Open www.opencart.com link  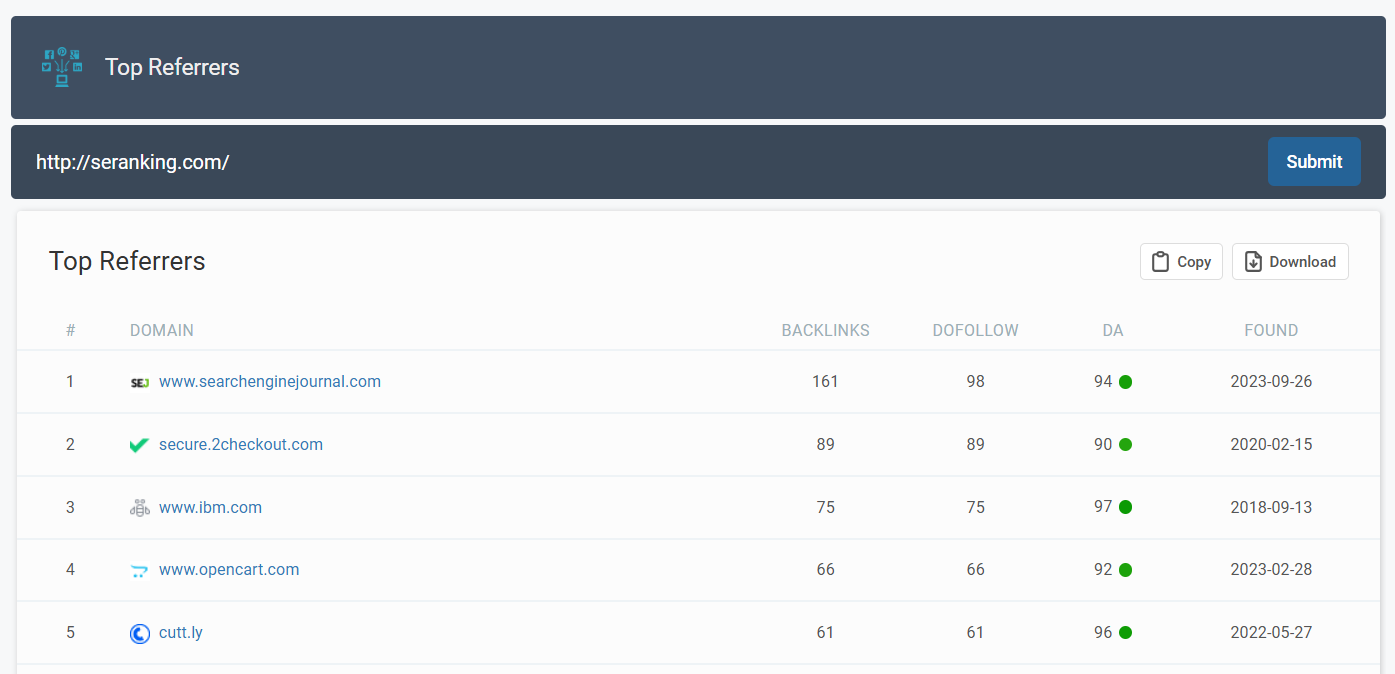(x=229, y=570)
